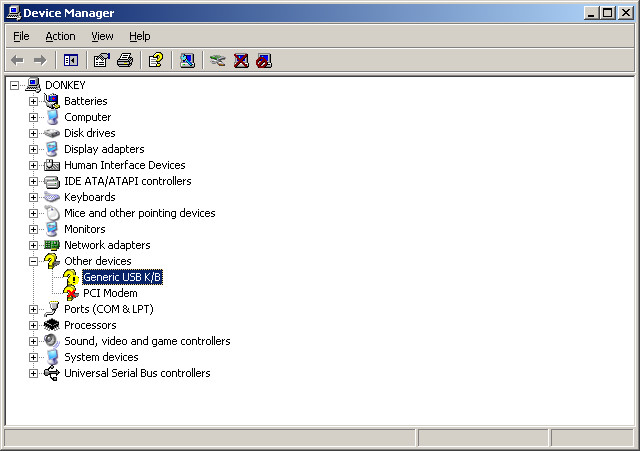The height and width of the screenshot is (451, 640).
Task: Click the Uninstall device toolbar icon
Action: [241, 61]
